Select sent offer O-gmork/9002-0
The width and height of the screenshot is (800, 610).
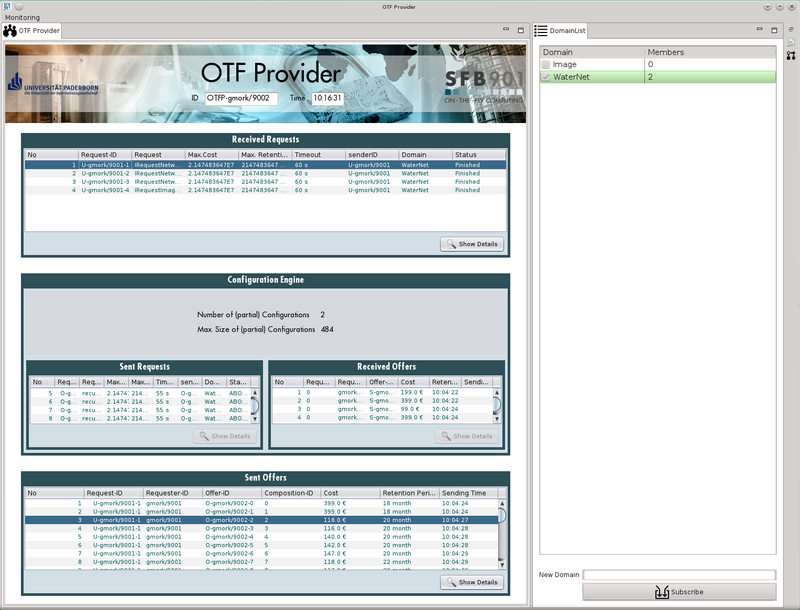tap(262, 503)
